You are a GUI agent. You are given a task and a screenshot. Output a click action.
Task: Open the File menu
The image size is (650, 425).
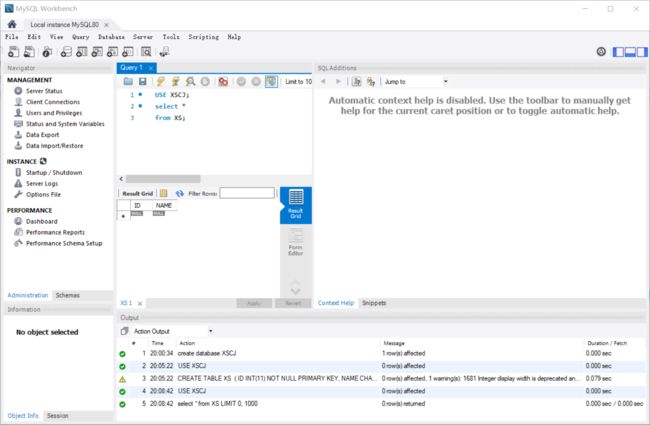coord(12,37)
